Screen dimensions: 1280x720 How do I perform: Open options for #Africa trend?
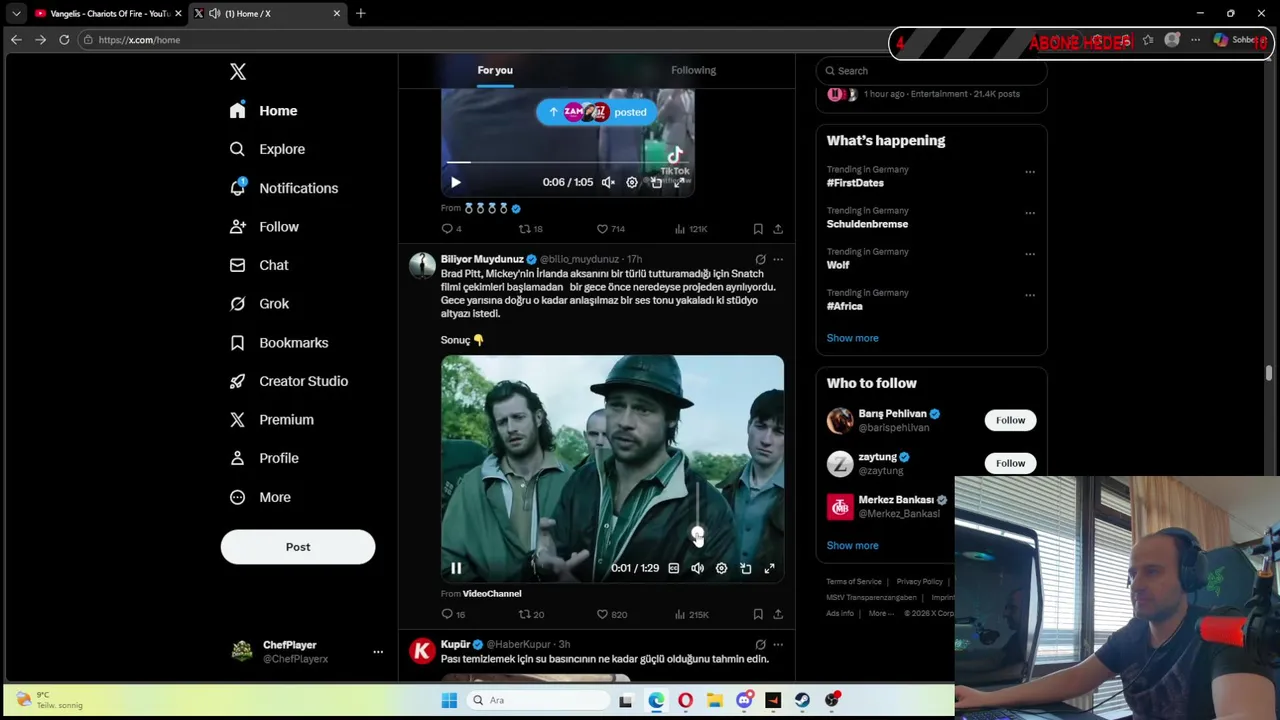pyautogui.click(x=1030, y=295)
